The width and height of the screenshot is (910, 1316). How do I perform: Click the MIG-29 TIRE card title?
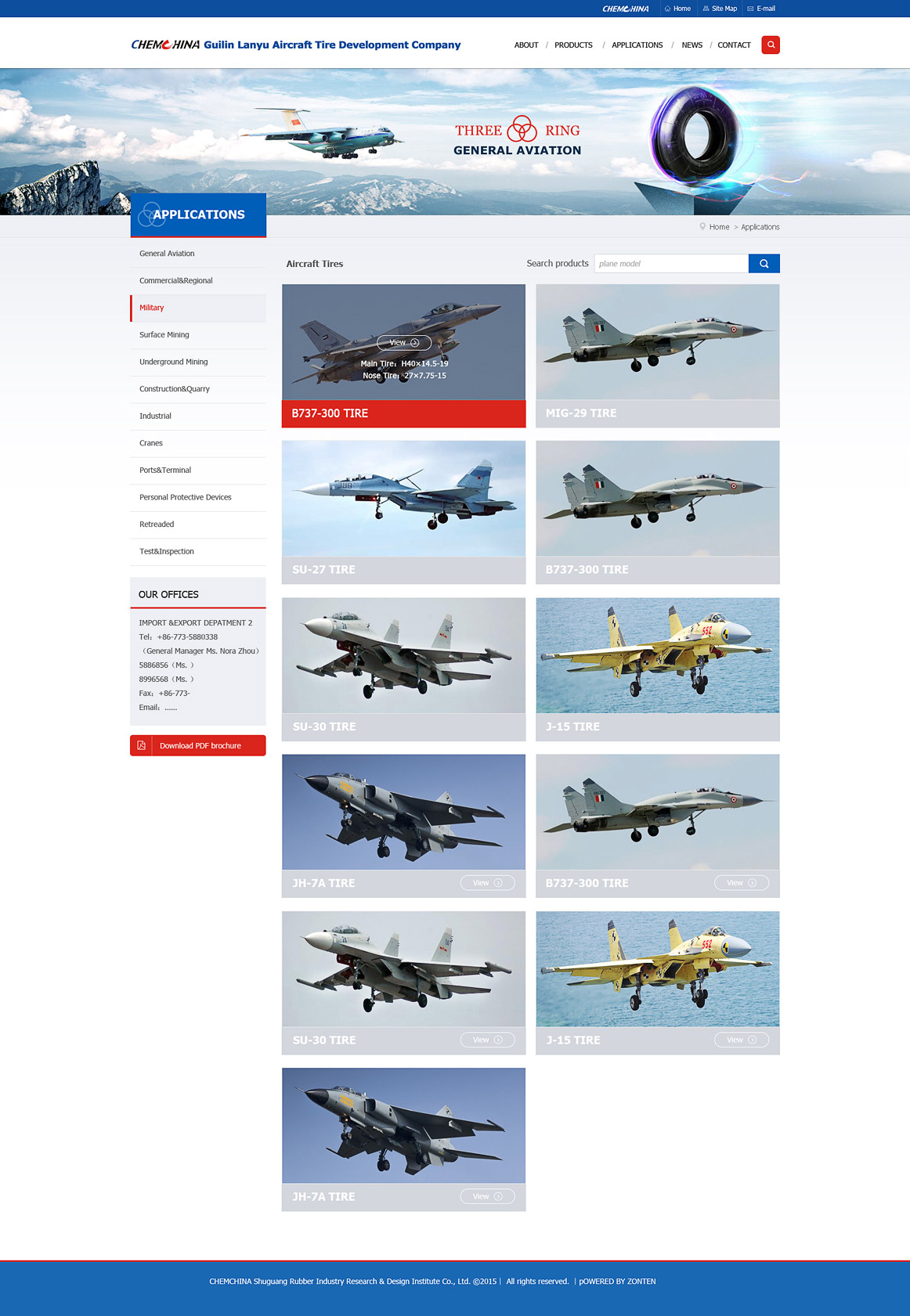pyautogui.click(x=581, y=413)
